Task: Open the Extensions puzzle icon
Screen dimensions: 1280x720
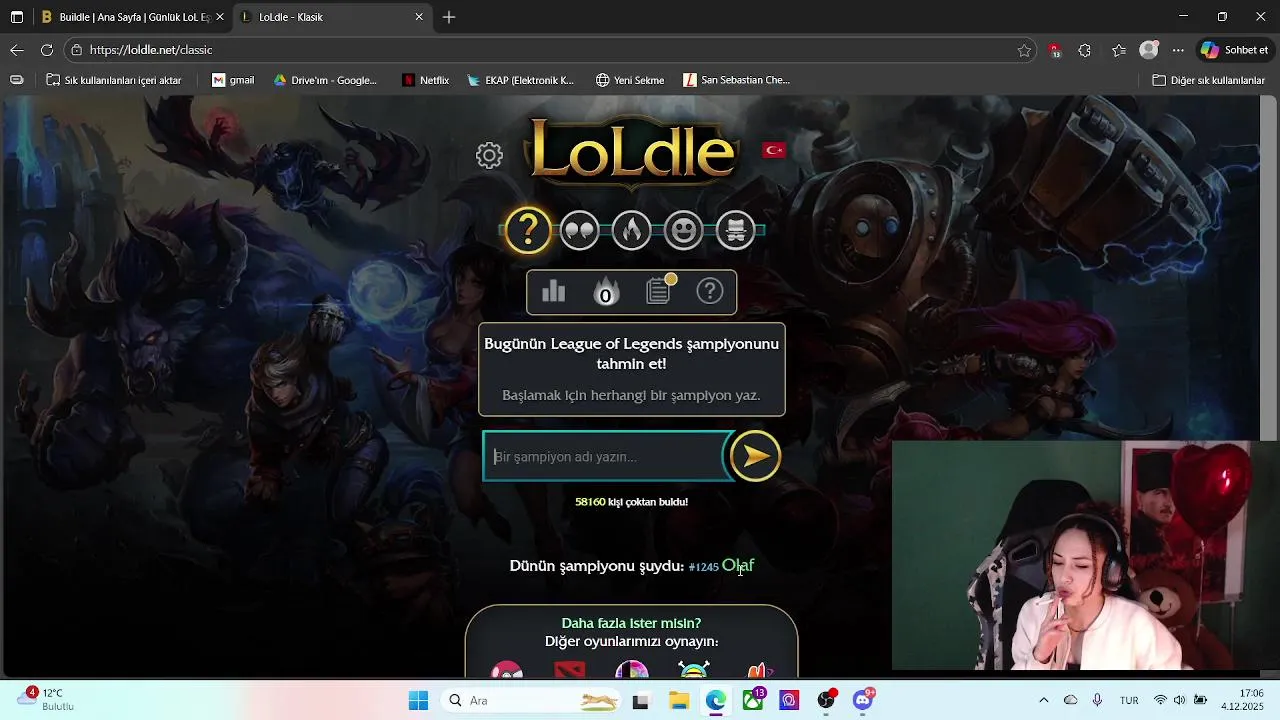Action: (1085, 50)
